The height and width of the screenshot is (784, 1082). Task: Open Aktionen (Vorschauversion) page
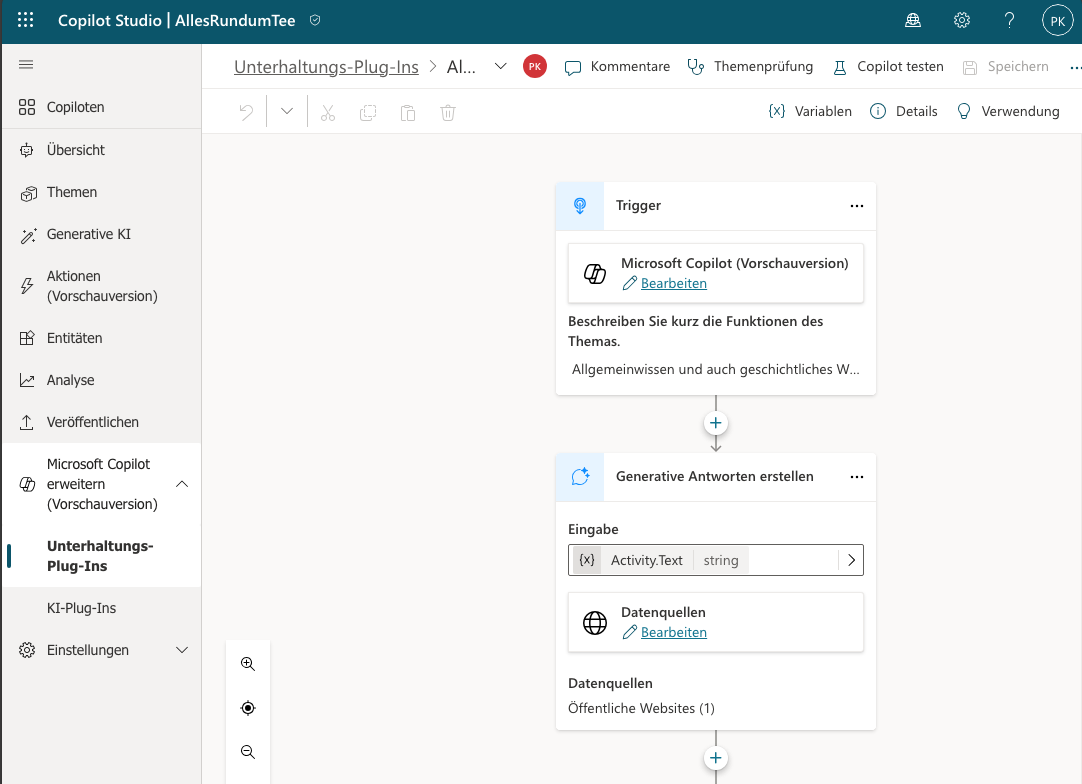[x=102, y=286]
